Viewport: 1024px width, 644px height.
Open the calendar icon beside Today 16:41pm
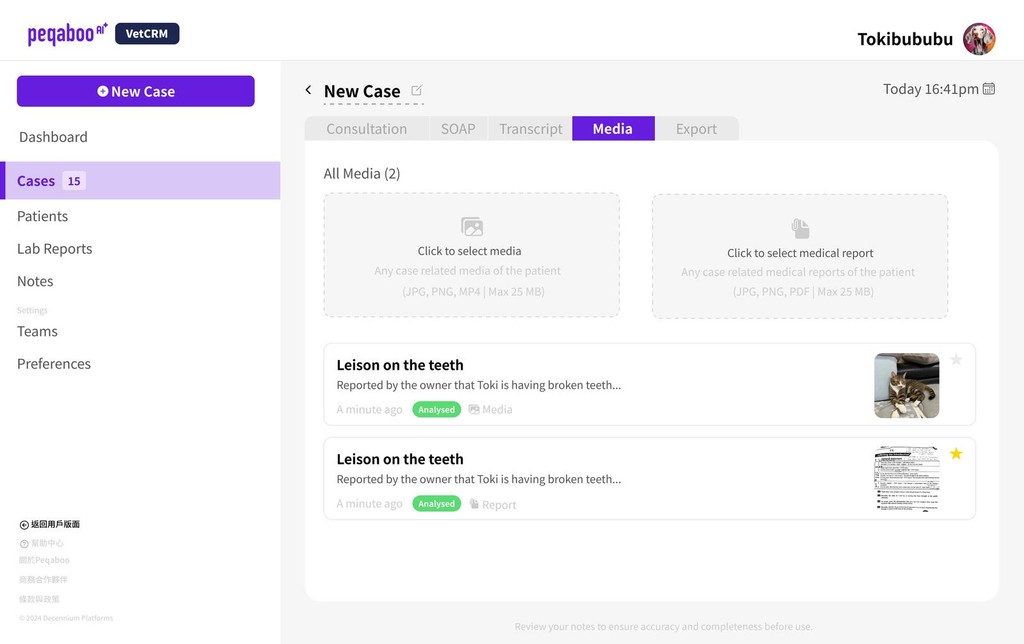tap(989, 89)
